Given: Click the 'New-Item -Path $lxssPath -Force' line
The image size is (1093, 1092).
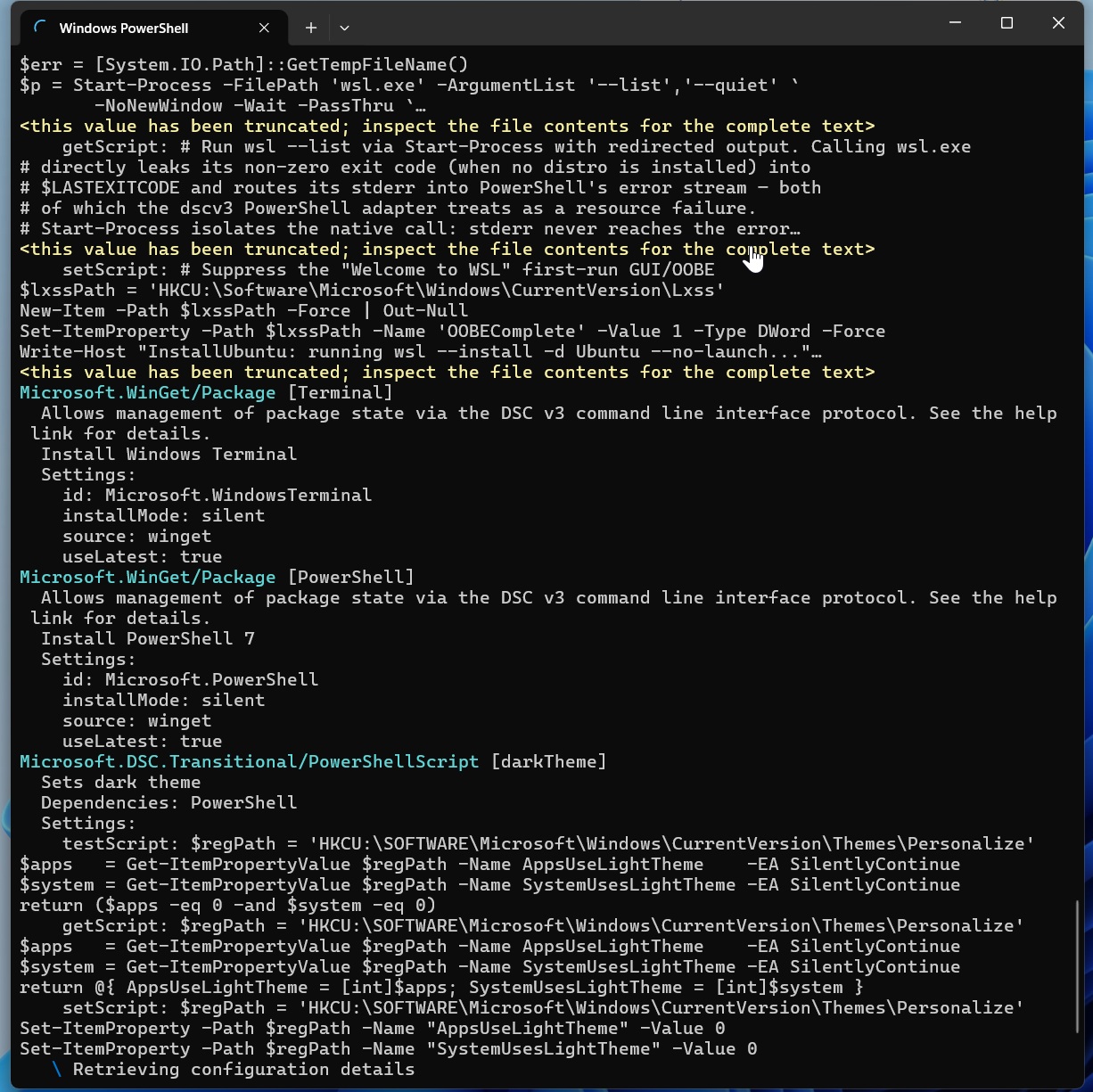Looking at the screenshot, I should 243,310.
